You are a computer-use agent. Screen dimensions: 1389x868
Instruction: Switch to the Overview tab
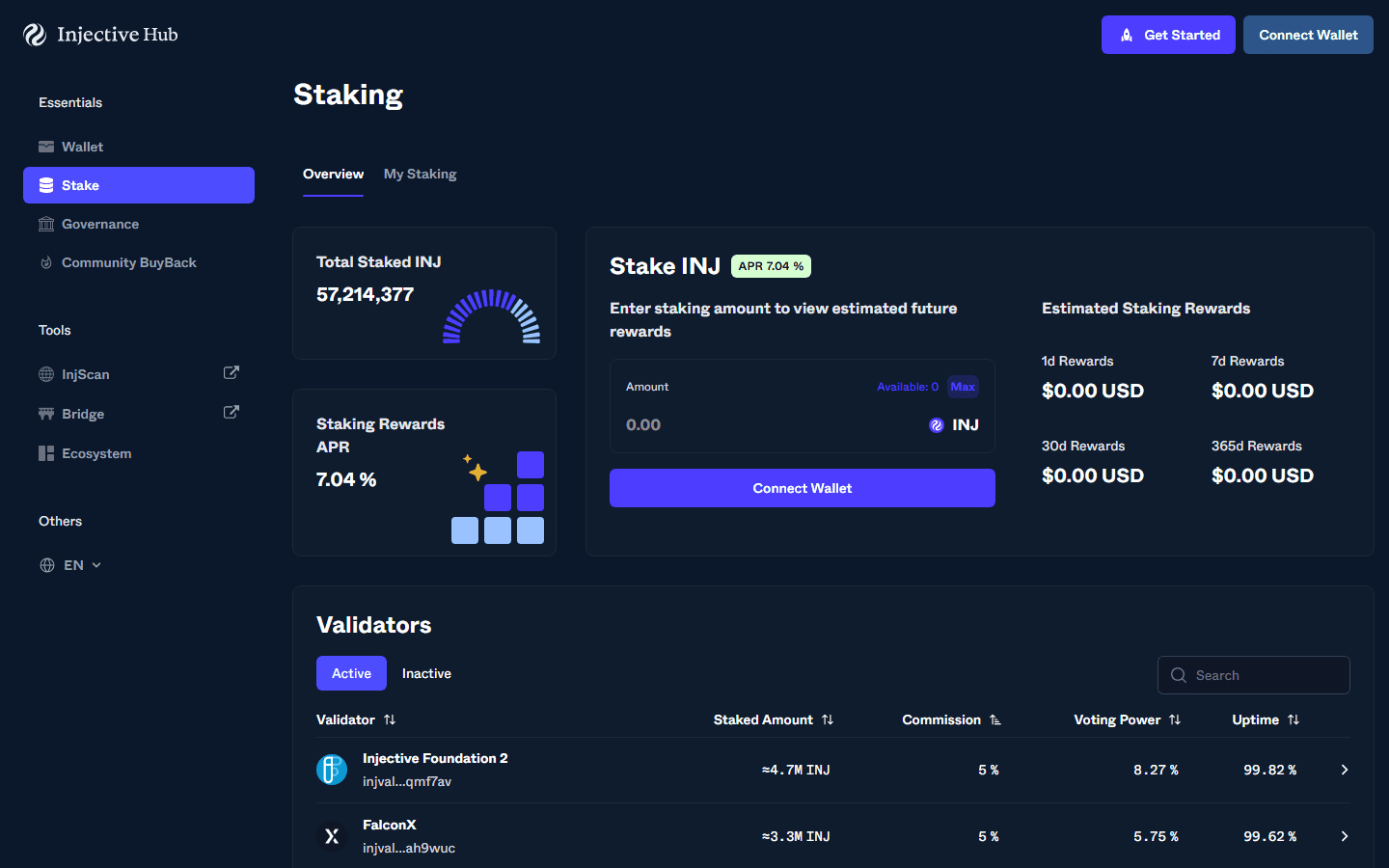(x=333, y=175)
